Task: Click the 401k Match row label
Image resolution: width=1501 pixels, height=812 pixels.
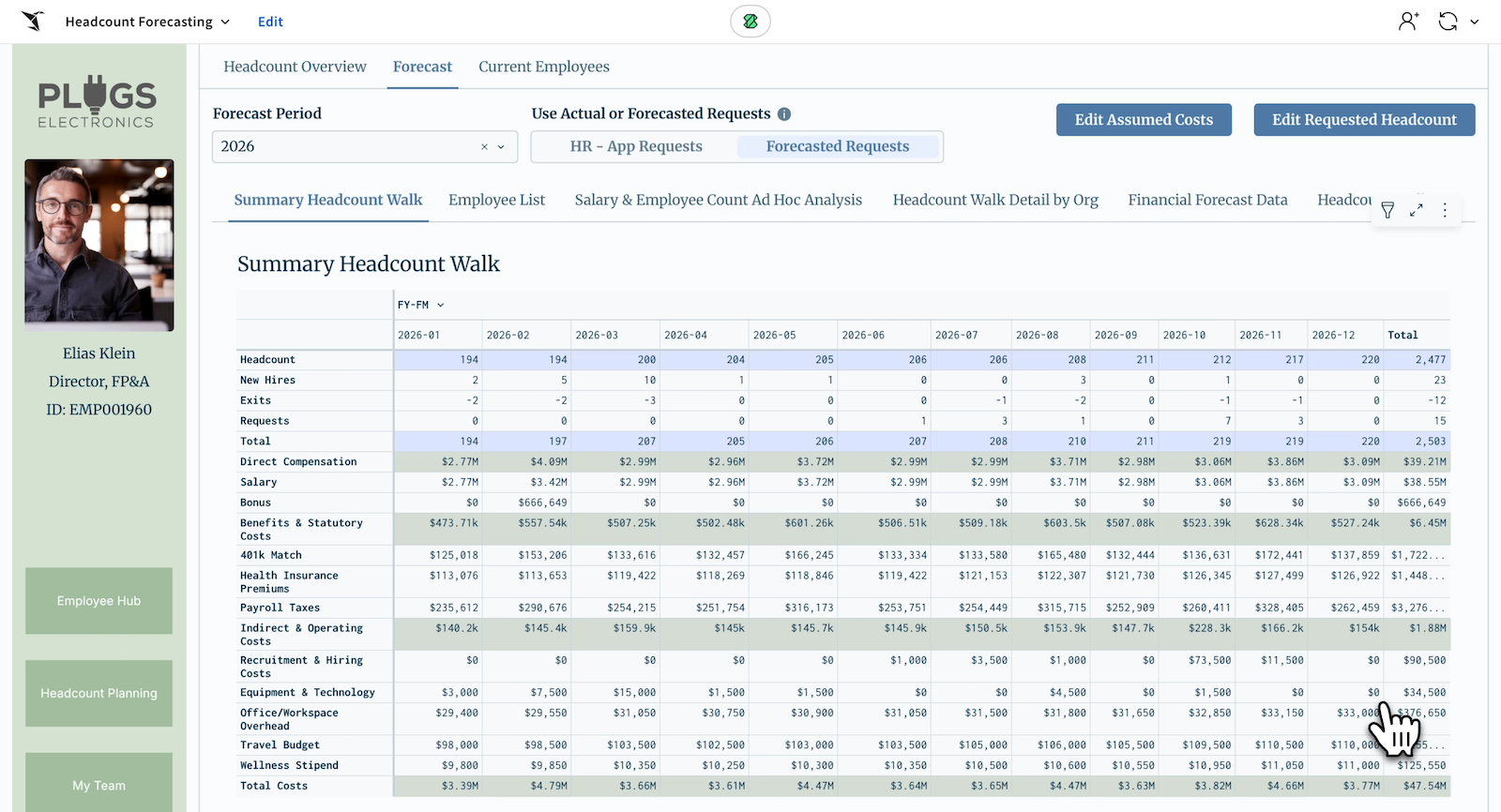Action: point(270,555)
